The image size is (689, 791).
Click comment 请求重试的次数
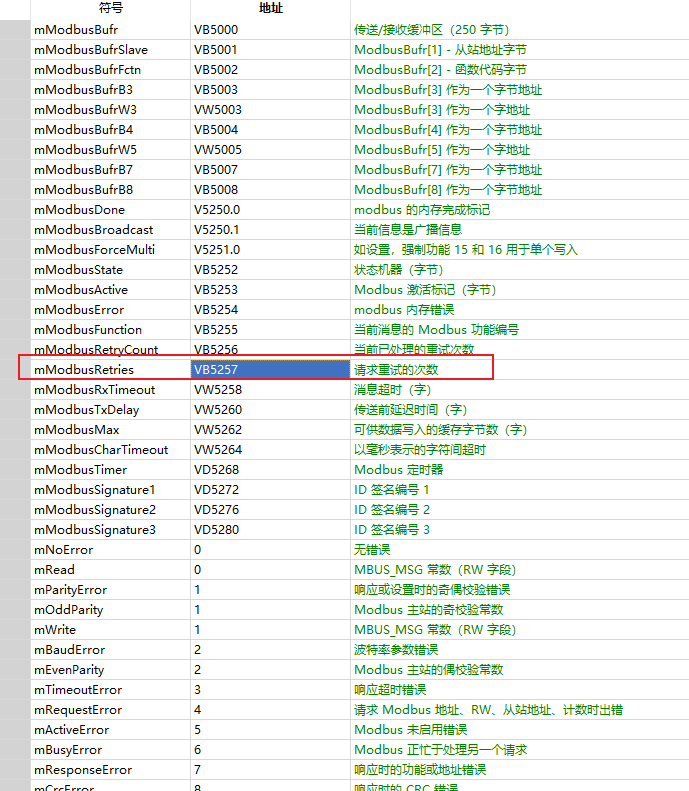coord(396,370)
